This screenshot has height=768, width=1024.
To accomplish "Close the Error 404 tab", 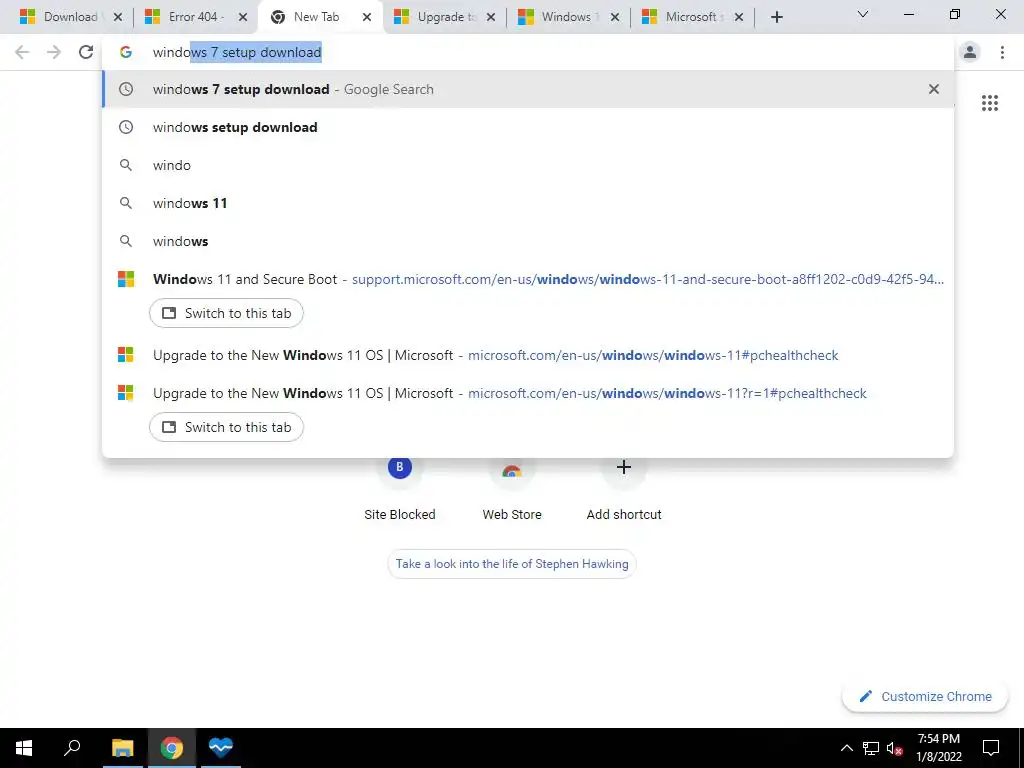I will pos(243,17).
